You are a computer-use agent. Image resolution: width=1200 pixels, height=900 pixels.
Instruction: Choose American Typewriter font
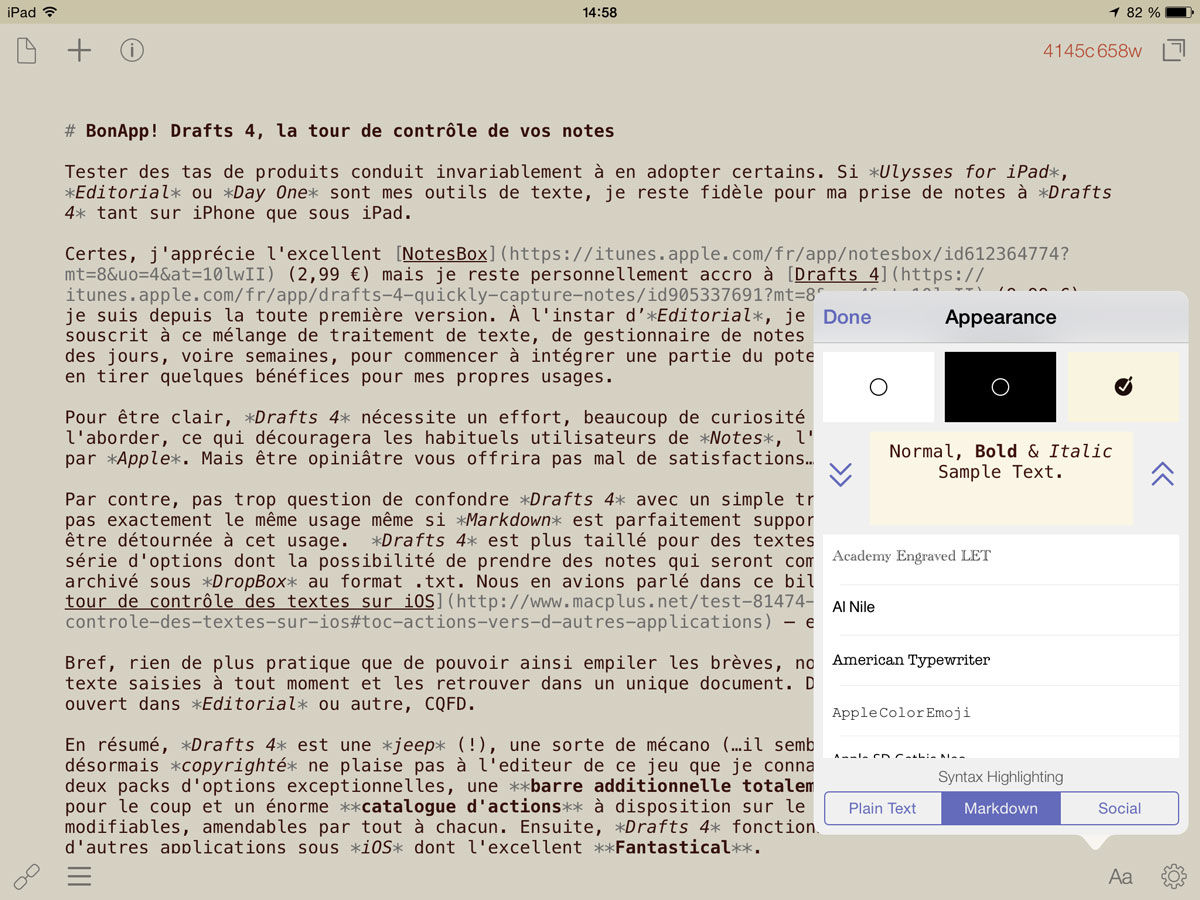[1001, 660]
